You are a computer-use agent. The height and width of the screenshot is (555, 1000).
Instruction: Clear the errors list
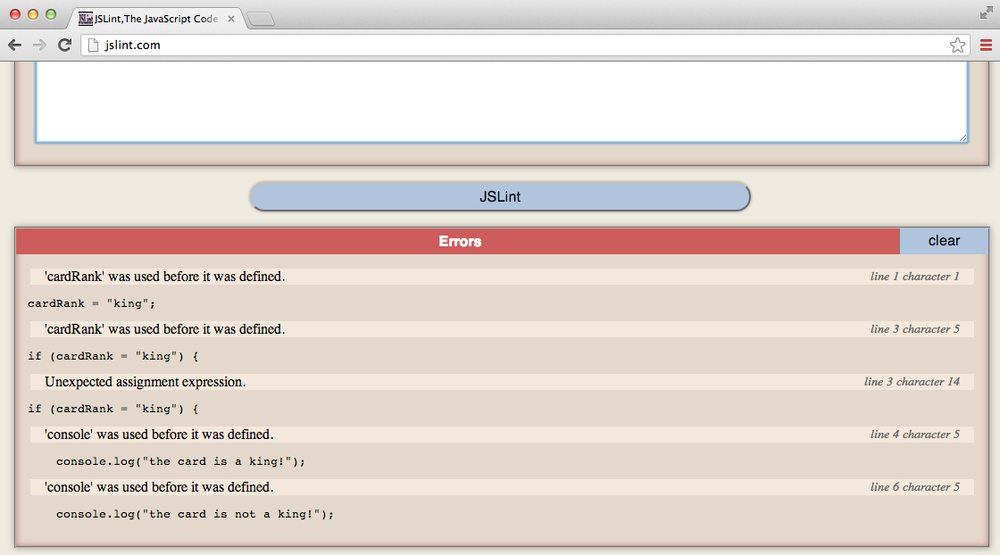point(944,240)
